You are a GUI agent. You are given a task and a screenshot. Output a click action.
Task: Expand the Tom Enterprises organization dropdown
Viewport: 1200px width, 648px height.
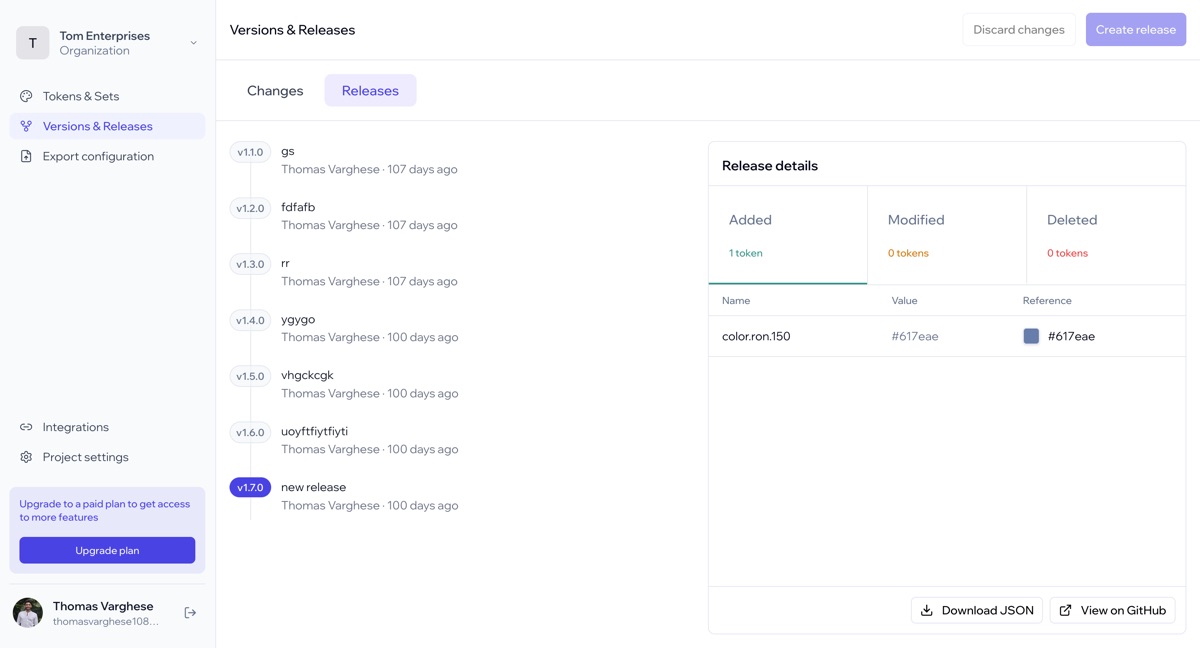click(x=193, y=43)
